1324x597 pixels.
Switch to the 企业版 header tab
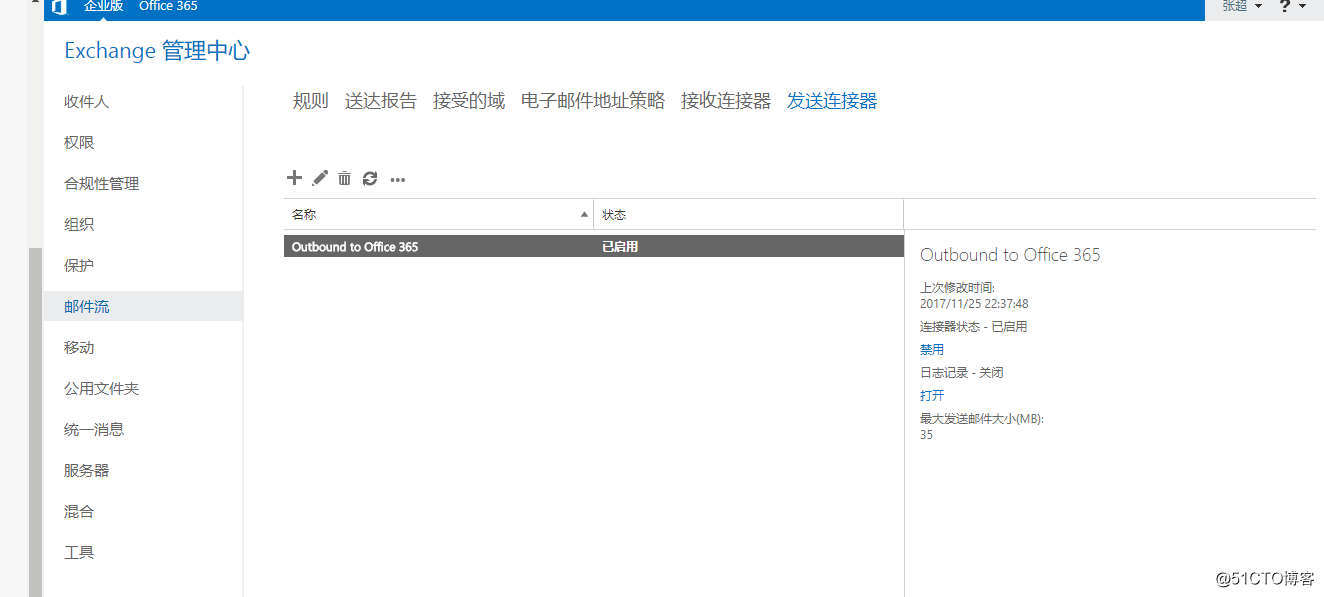pos(103,6)
